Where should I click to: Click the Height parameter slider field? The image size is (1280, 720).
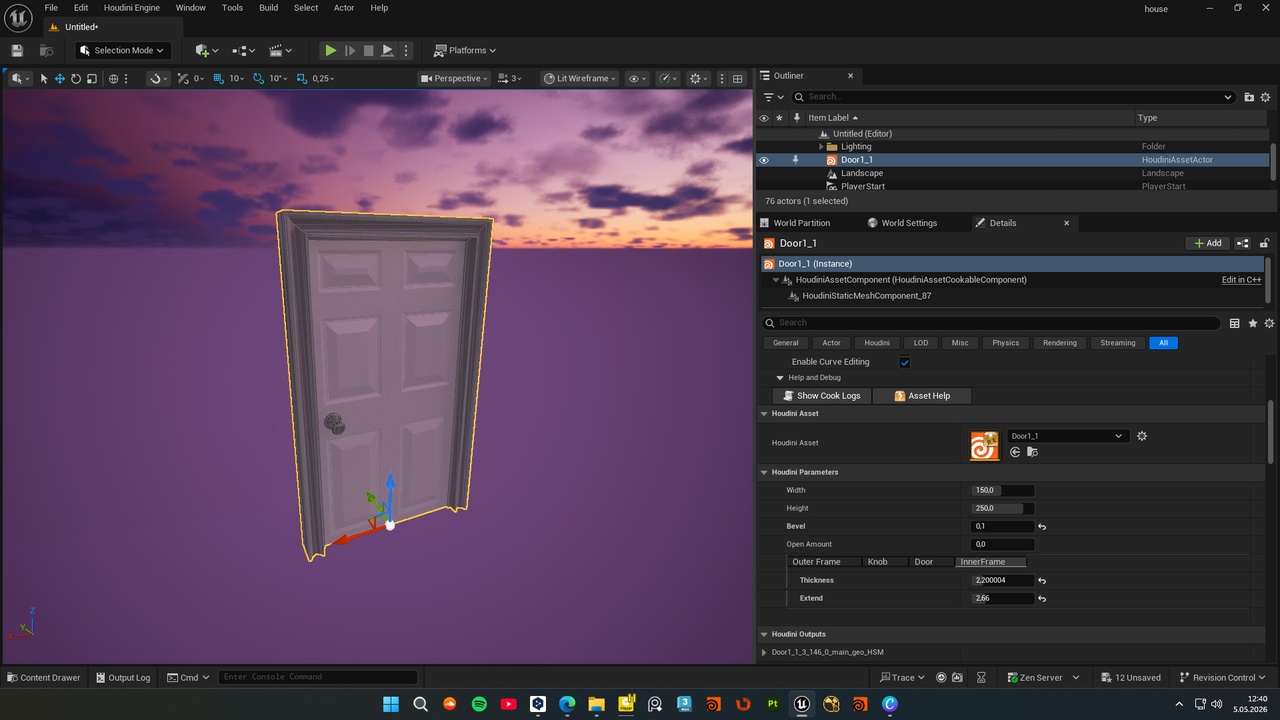point(1003,508)
